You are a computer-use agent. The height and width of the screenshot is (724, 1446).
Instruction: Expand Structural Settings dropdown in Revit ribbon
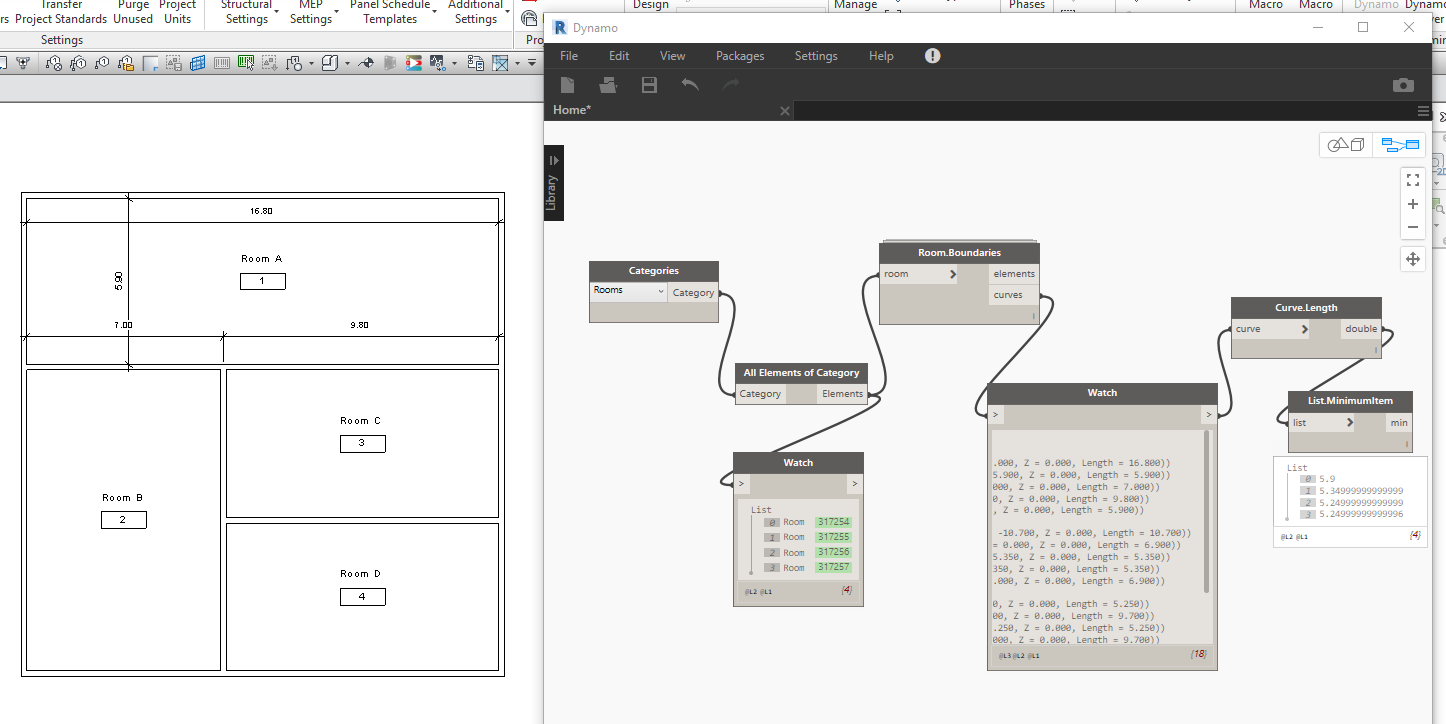[x=278, y=10]
